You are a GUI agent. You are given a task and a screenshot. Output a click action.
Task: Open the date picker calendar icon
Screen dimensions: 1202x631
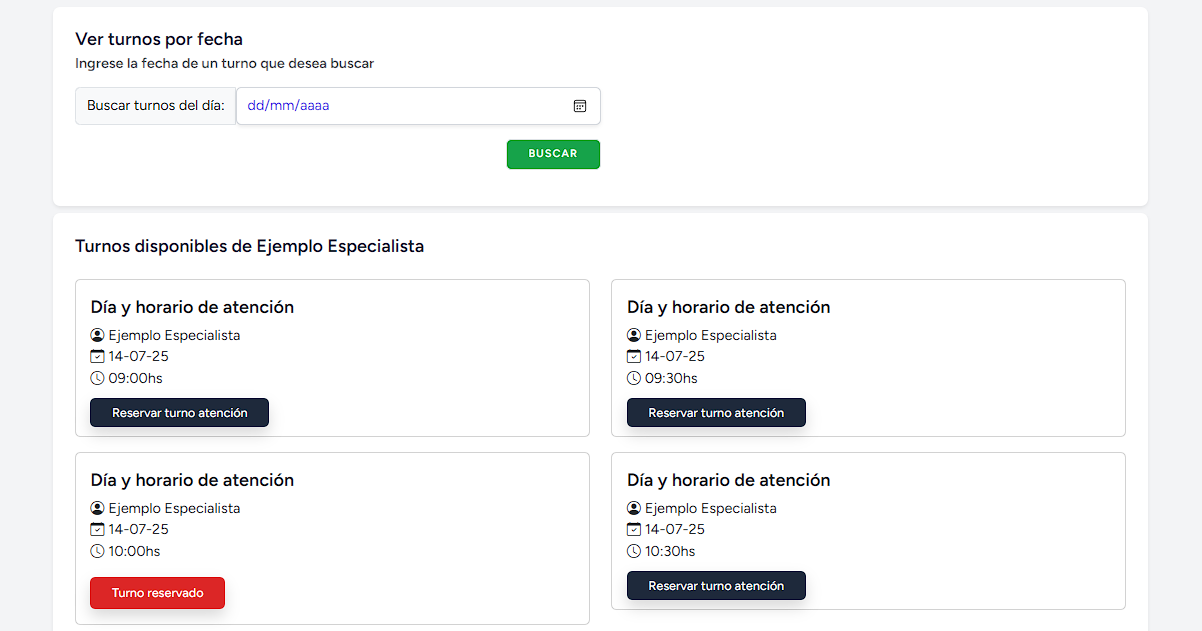tap(580, 106)
